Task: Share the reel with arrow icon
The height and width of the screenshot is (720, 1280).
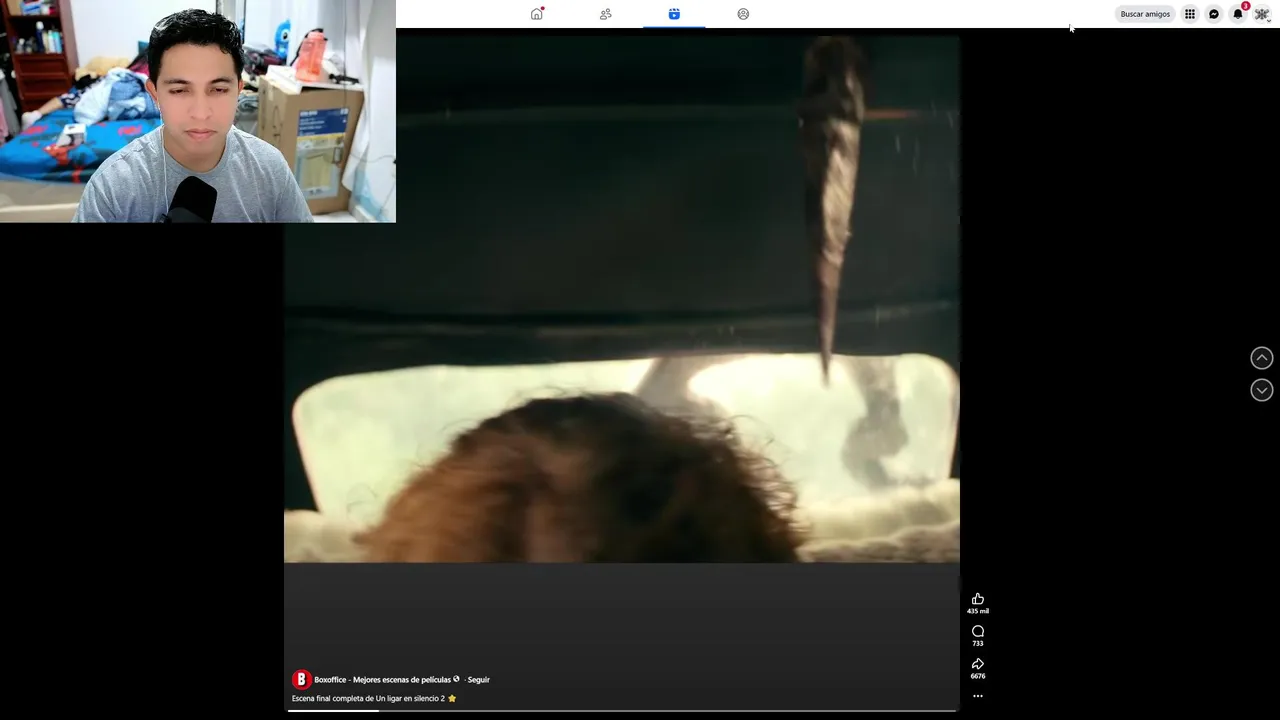Action: 978,664
